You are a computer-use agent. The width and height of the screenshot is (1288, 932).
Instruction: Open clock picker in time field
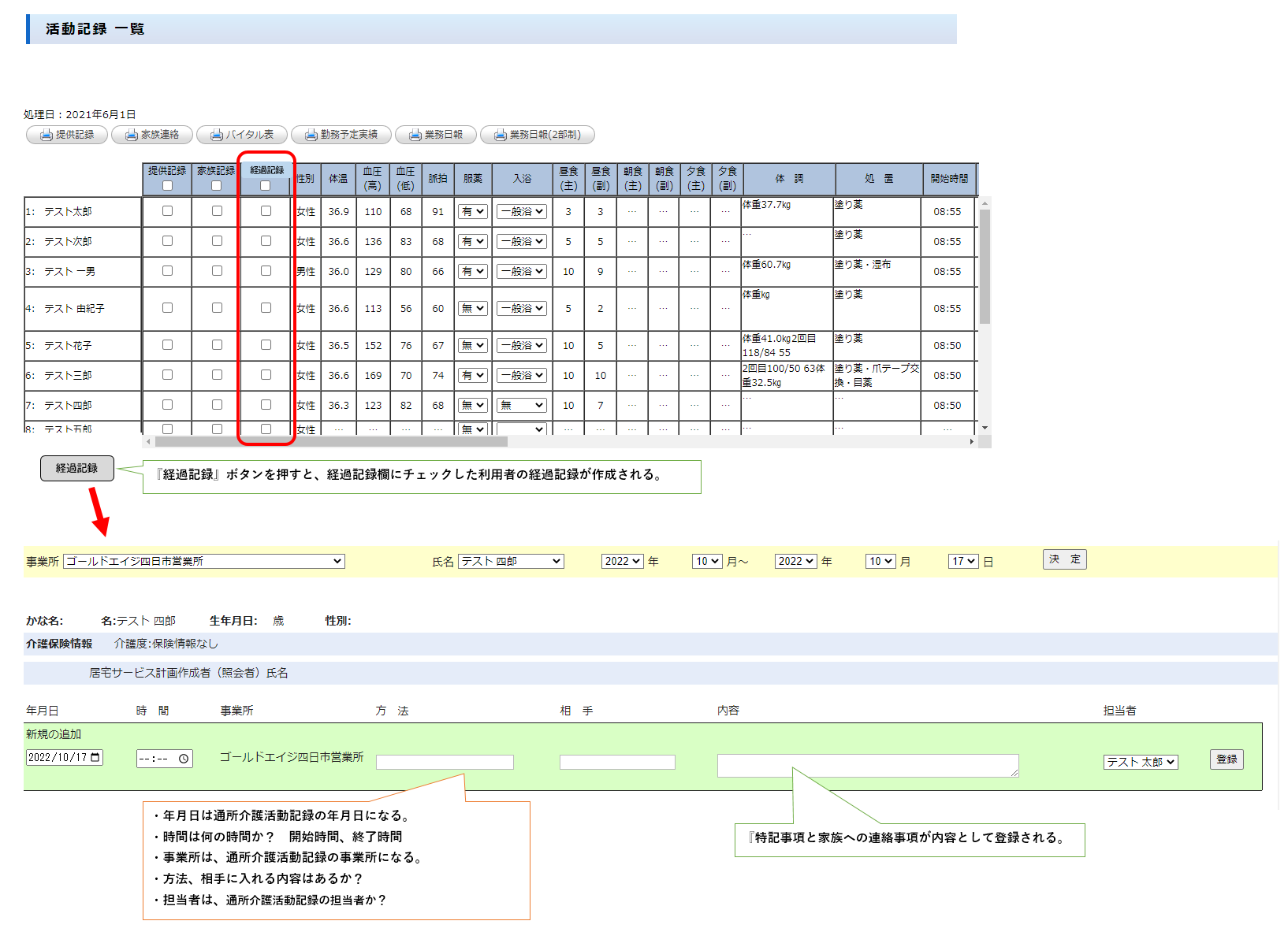click(x=184, y=759)
